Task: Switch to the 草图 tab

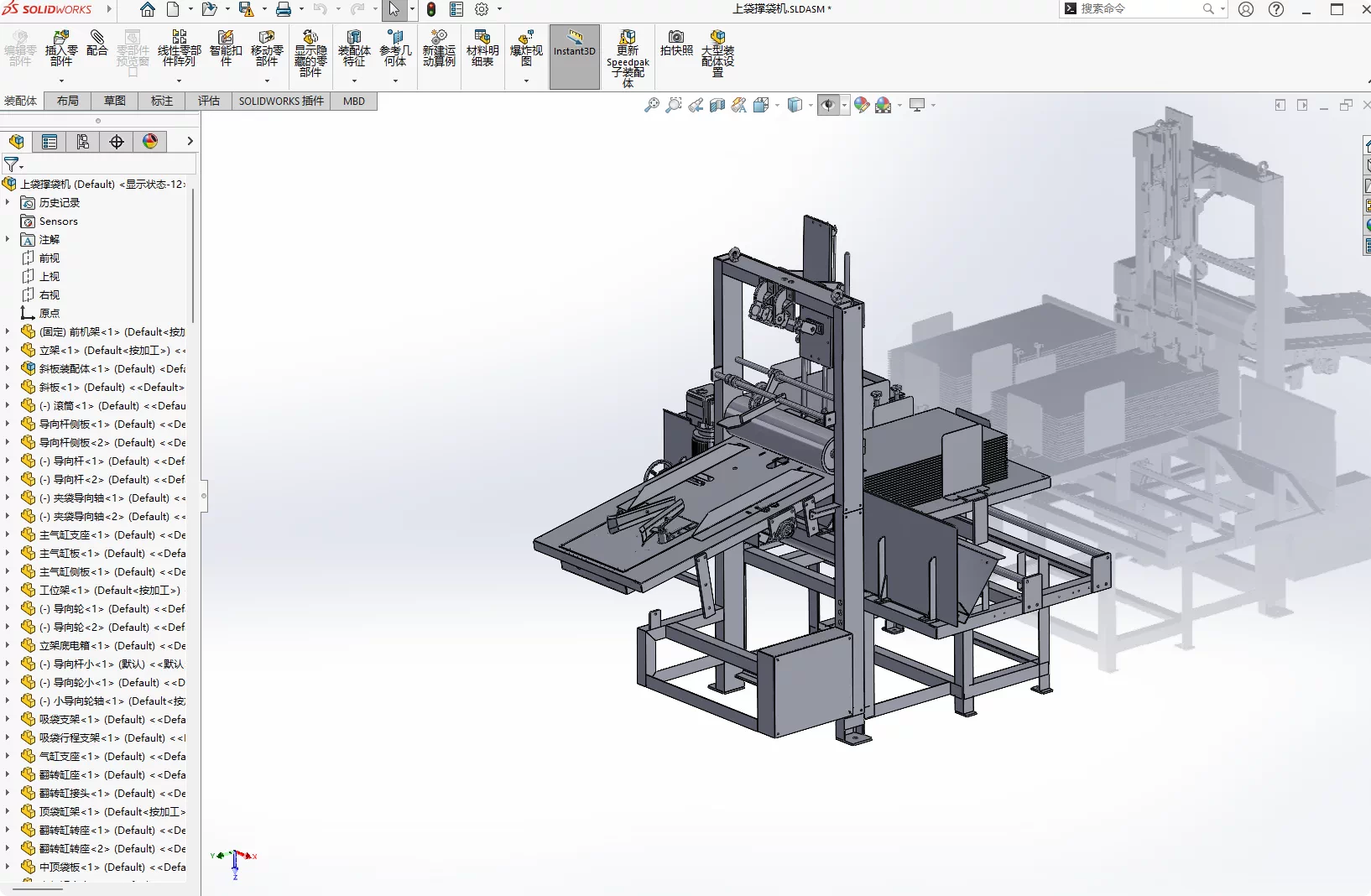Action: pyautogui.click(x=115, y=102)
